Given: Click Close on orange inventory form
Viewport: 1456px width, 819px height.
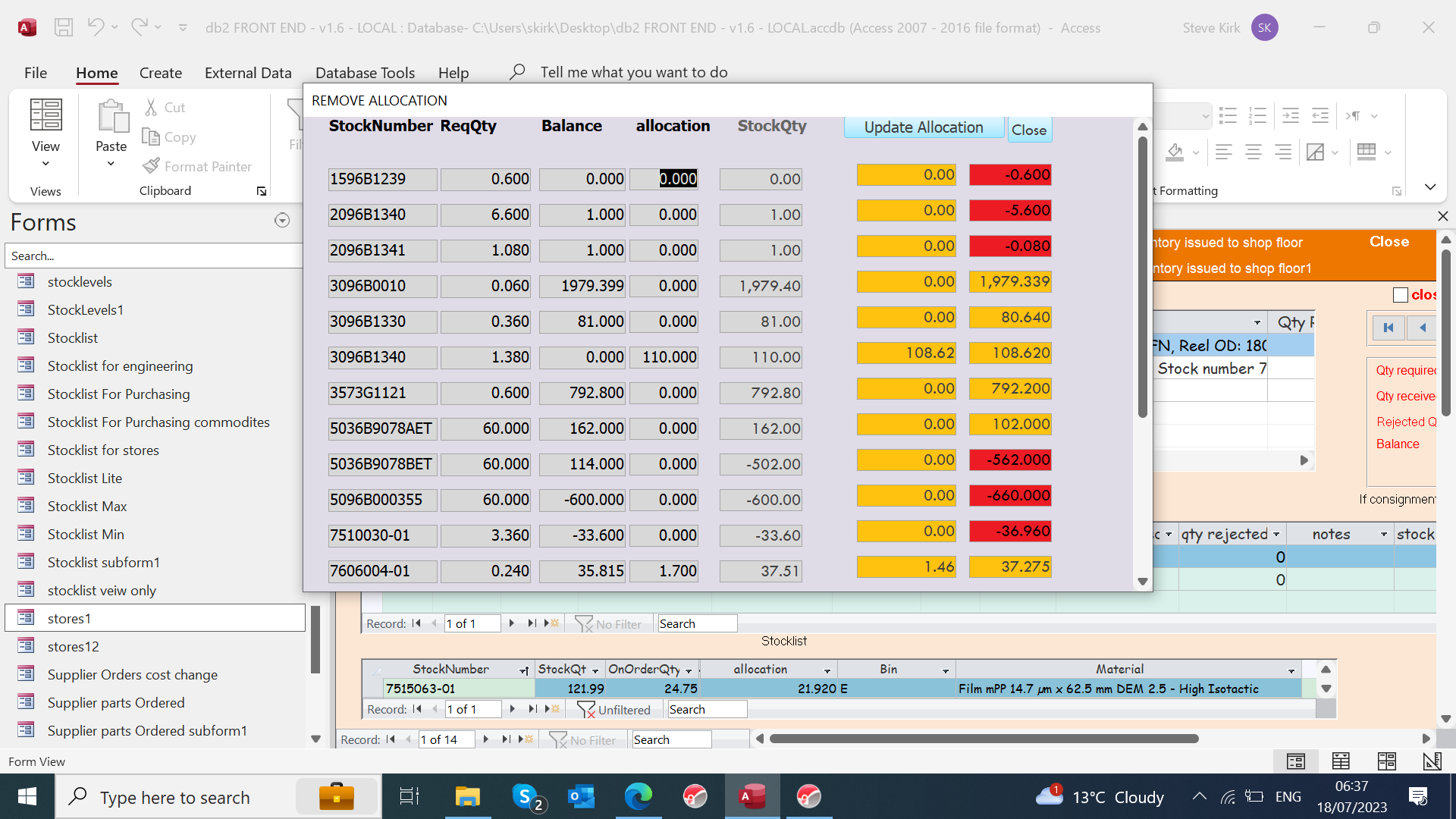Looking at the screenshot, I should [x=1389, y=241].
